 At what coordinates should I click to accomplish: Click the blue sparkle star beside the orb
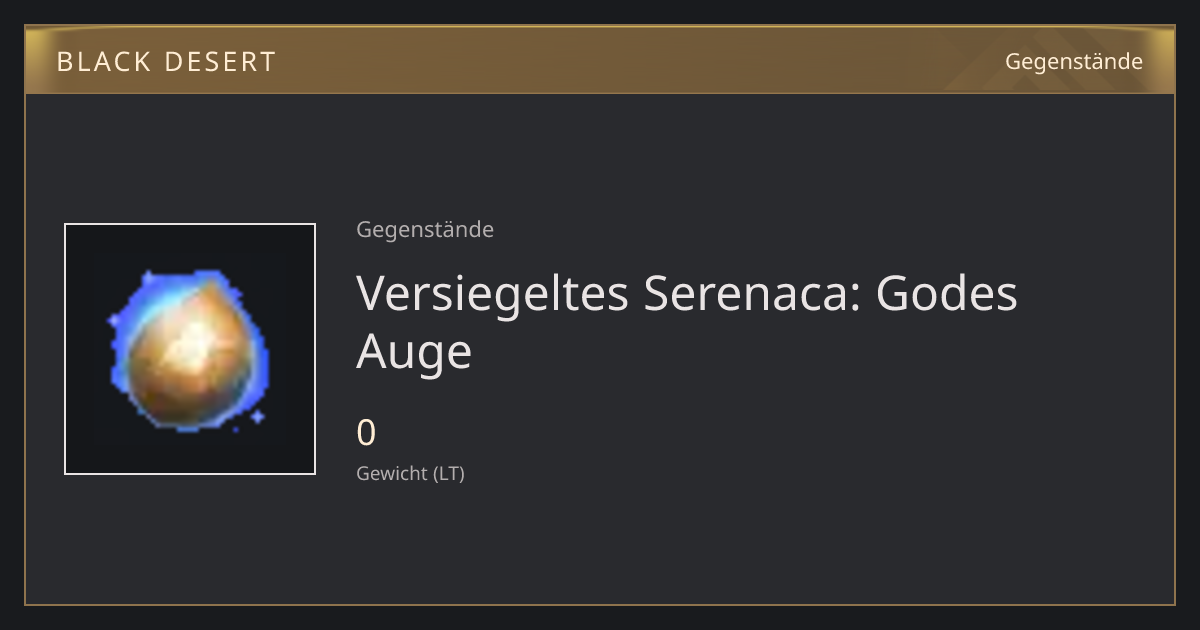tap(257, 415)
